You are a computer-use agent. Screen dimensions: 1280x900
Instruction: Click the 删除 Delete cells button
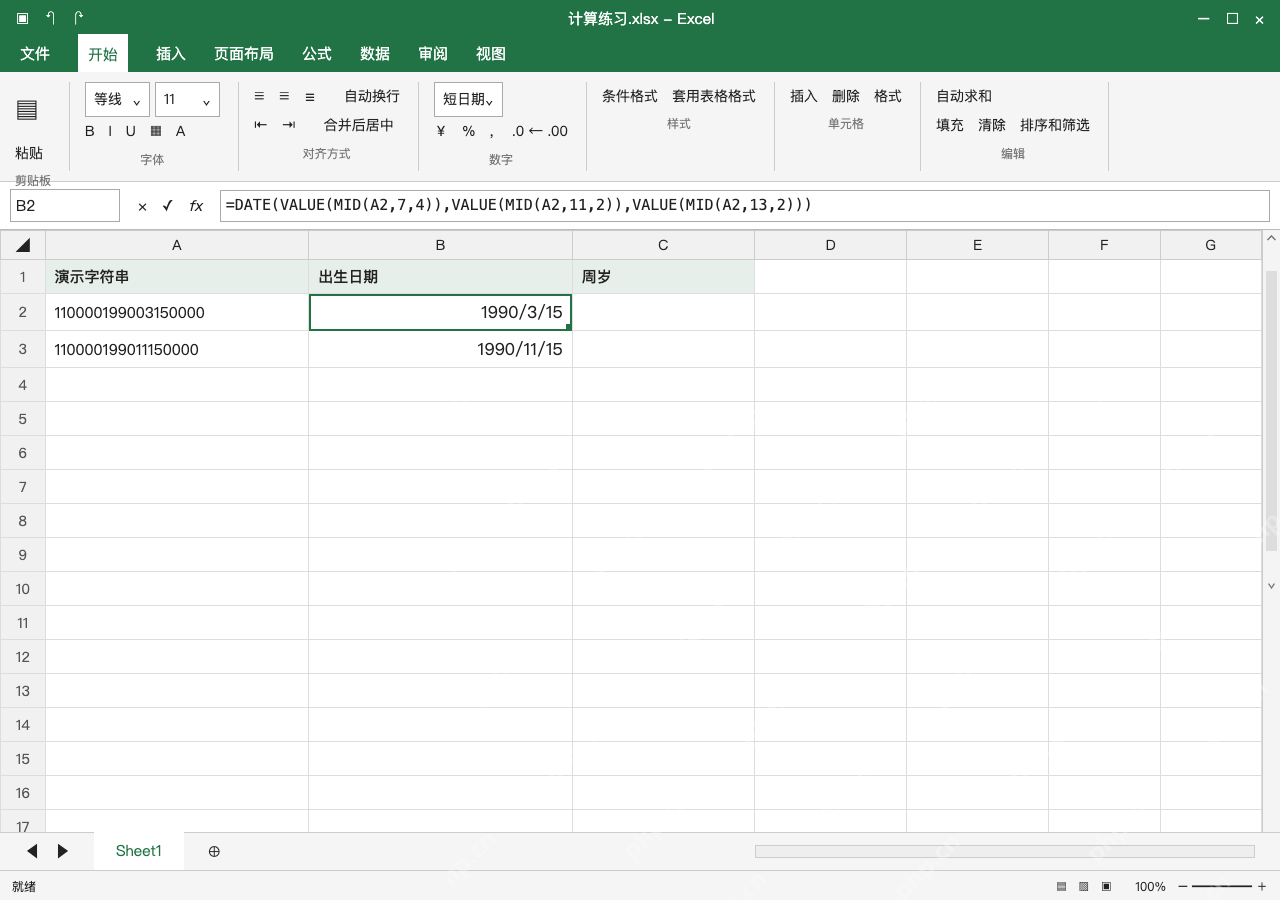(x=846, y=96)
